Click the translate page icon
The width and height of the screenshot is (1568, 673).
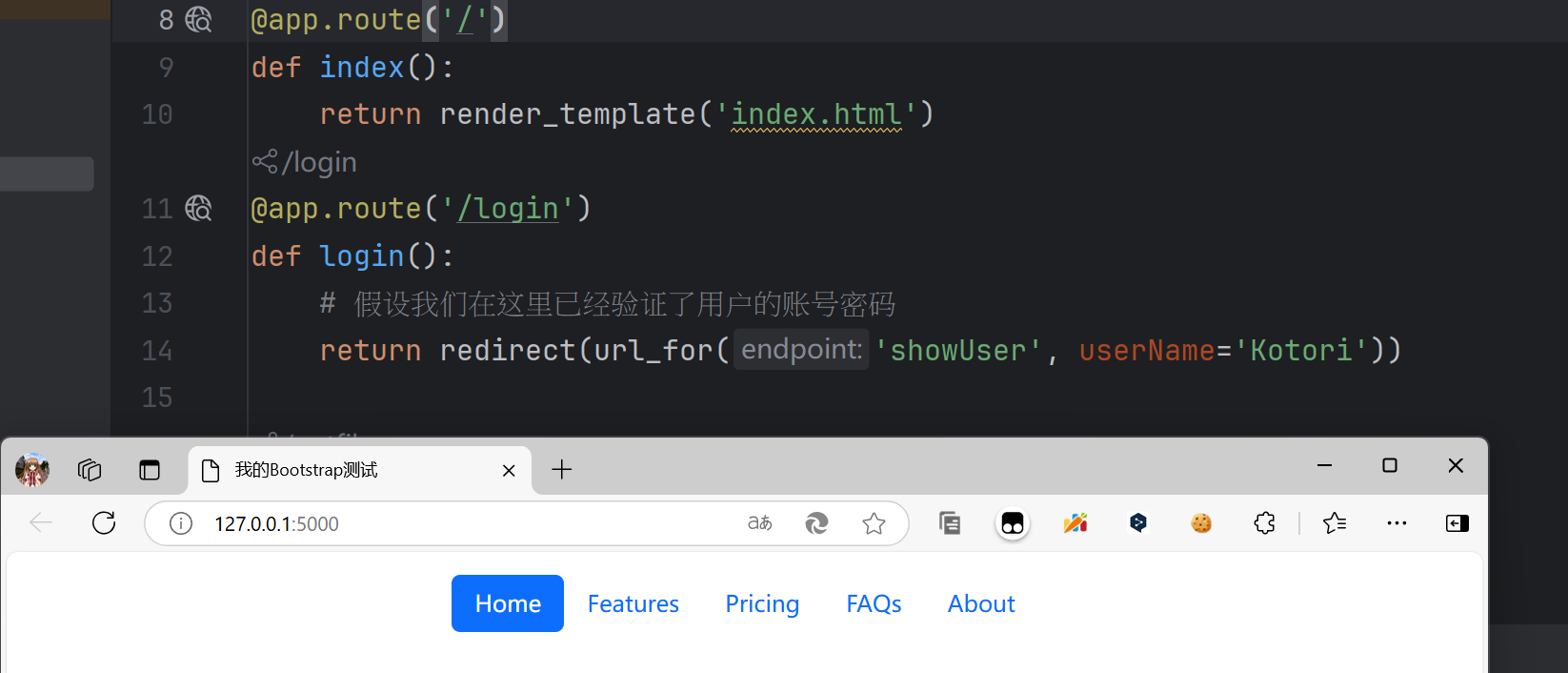click(x=759, y=523)
